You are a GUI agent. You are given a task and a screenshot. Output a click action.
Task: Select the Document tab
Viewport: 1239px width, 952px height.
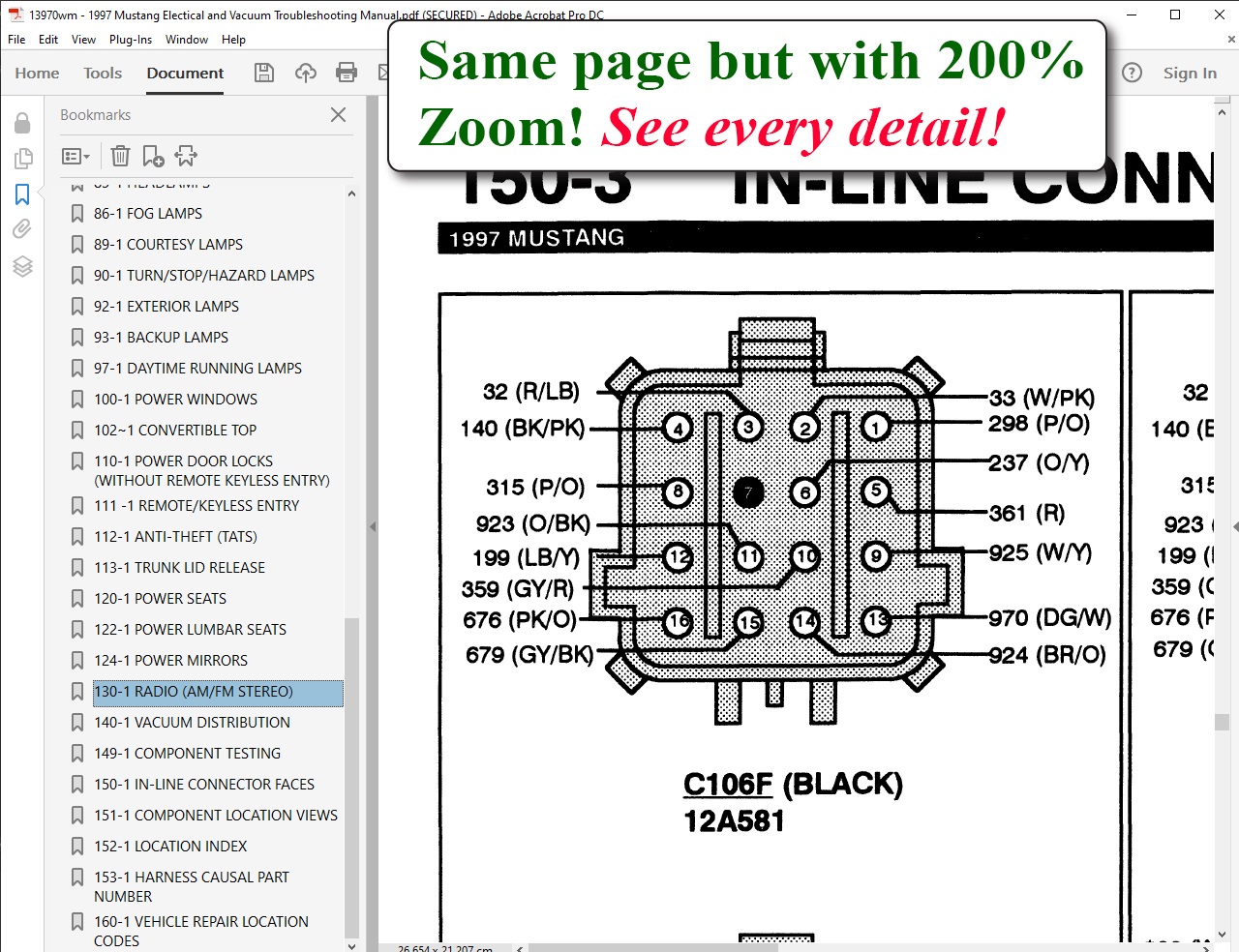[185, 74]
